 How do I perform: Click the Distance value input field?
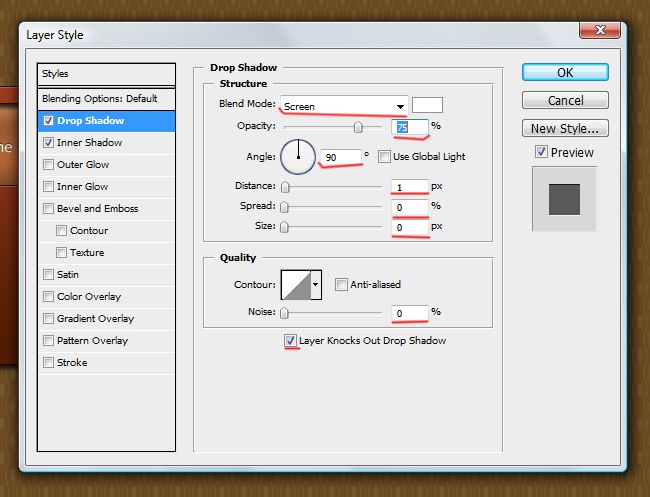point(410,186)
